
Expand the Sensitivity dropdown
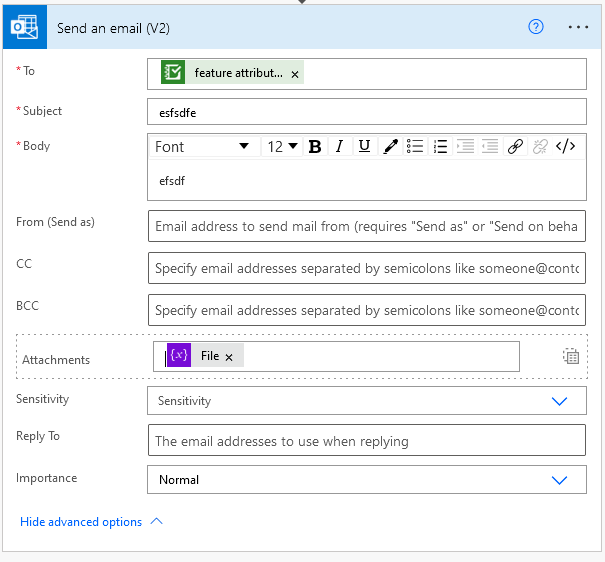(x=559, y=400)
